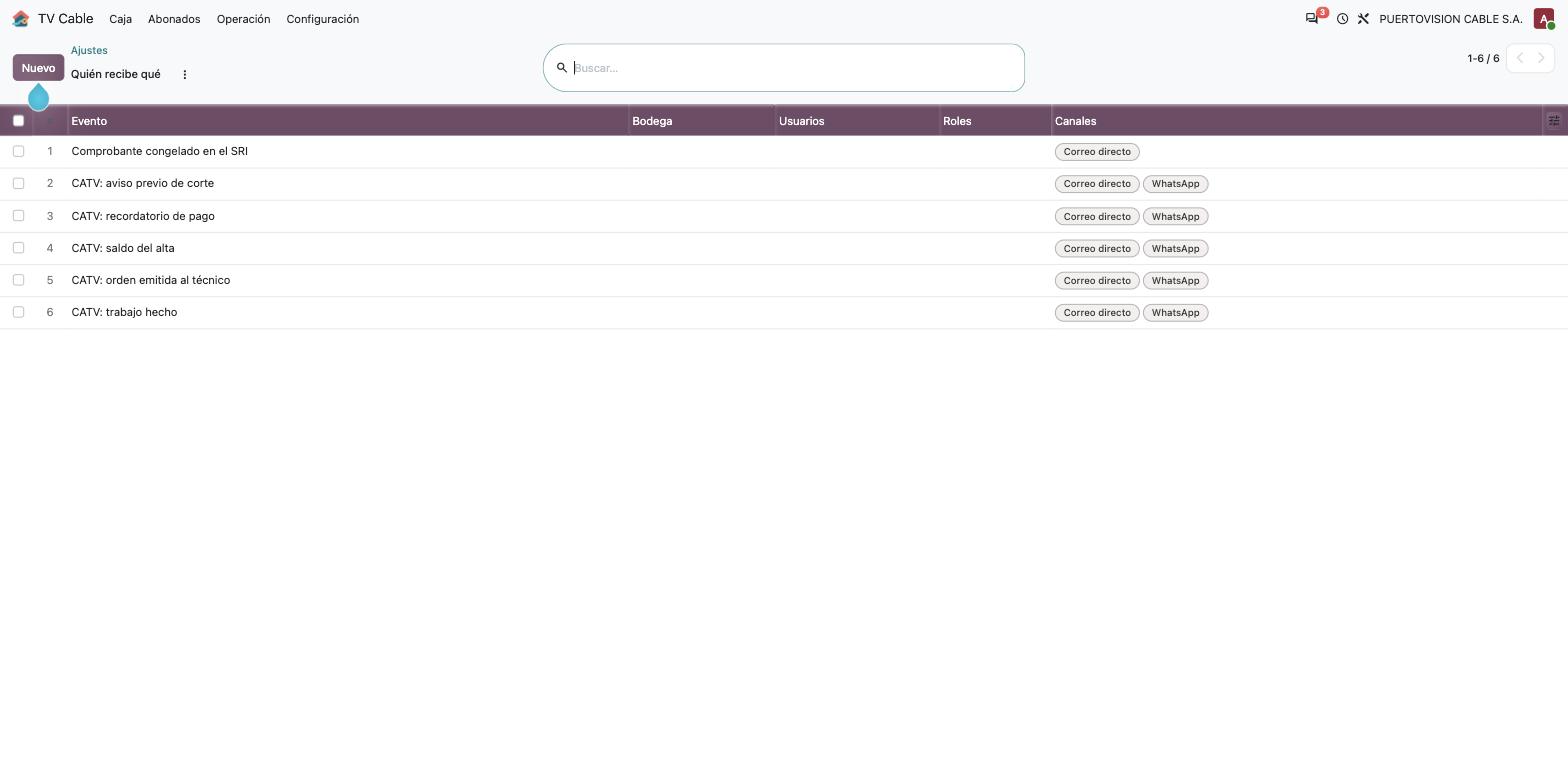Open the actions three-dot menu beside Quién recibe qué
This screenshot has width=1568, height=770.
tap(185, 74)
